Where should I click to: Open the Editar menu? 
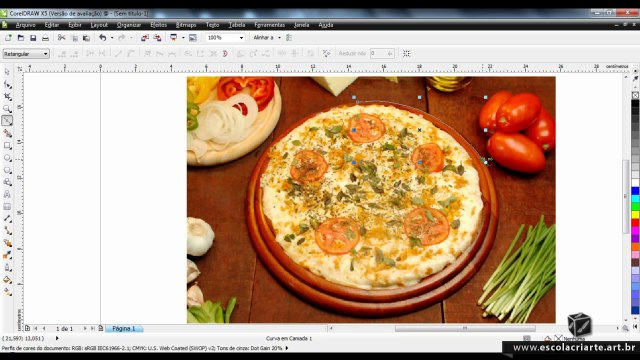pos(51,25)
